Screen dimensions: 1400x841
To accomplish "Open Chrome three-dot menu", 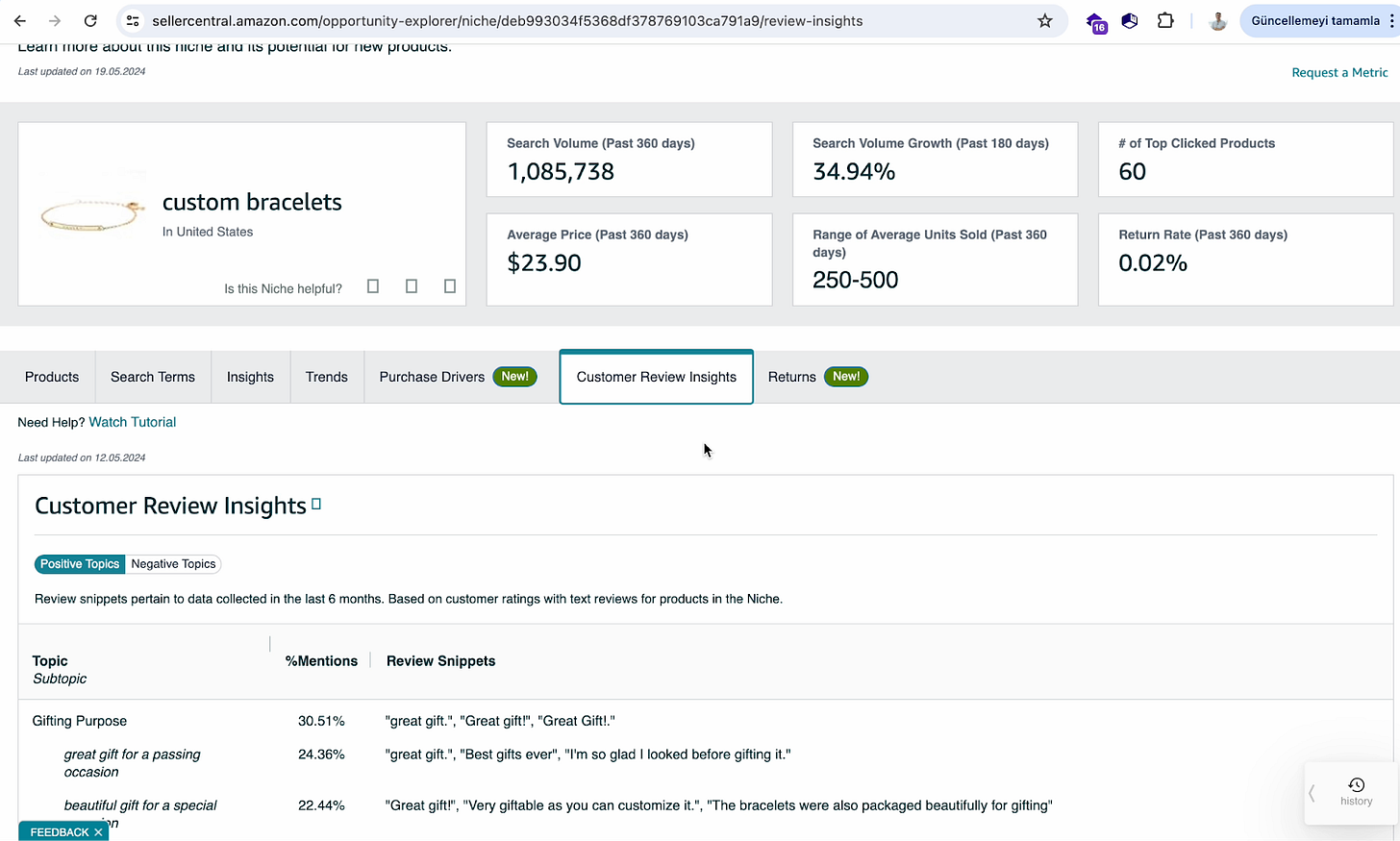I will [1391, 20].
